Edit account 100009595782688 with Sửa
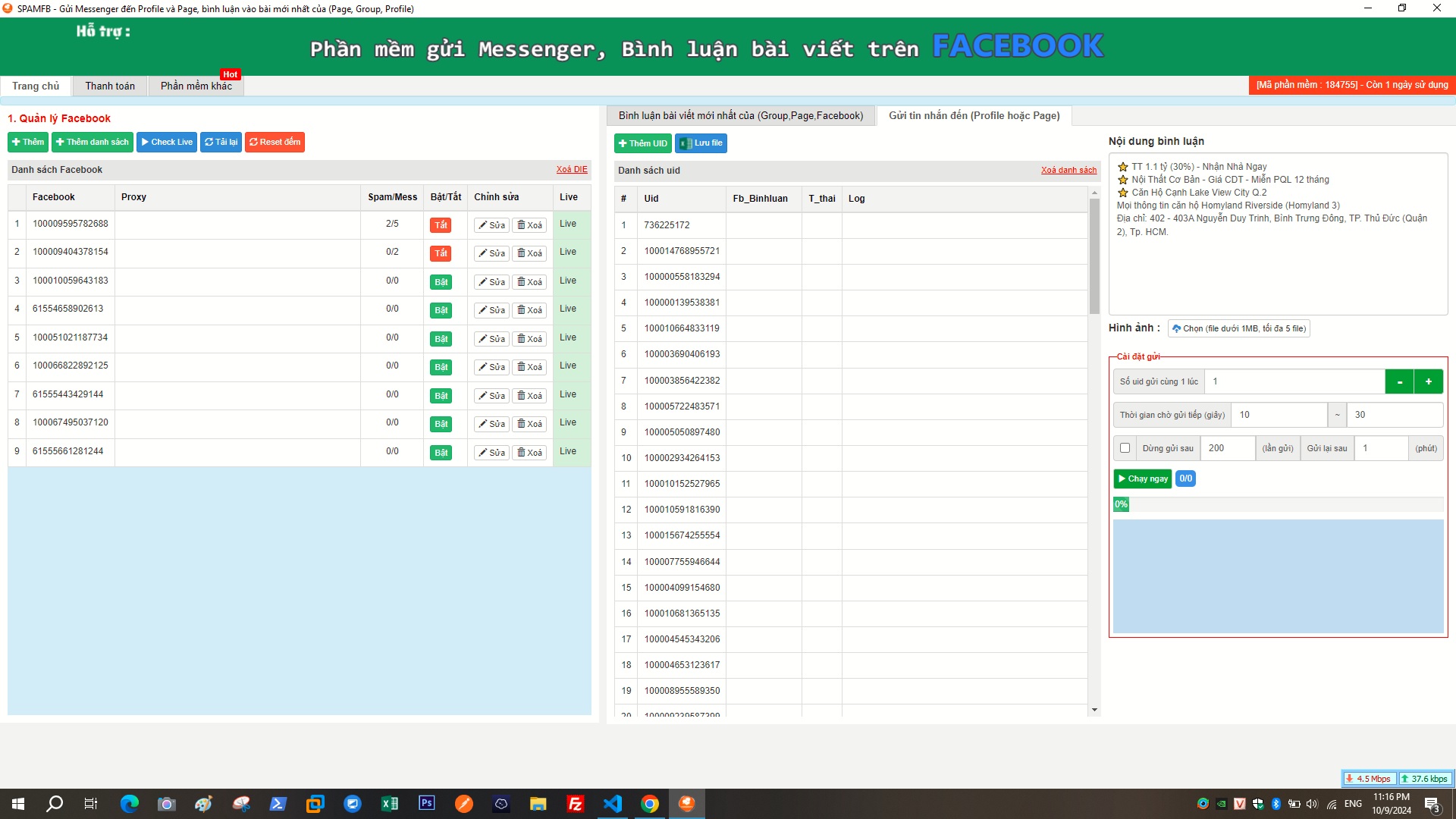Image resolution: width=1456 pixels, height=819 pixels. (491, 225)
